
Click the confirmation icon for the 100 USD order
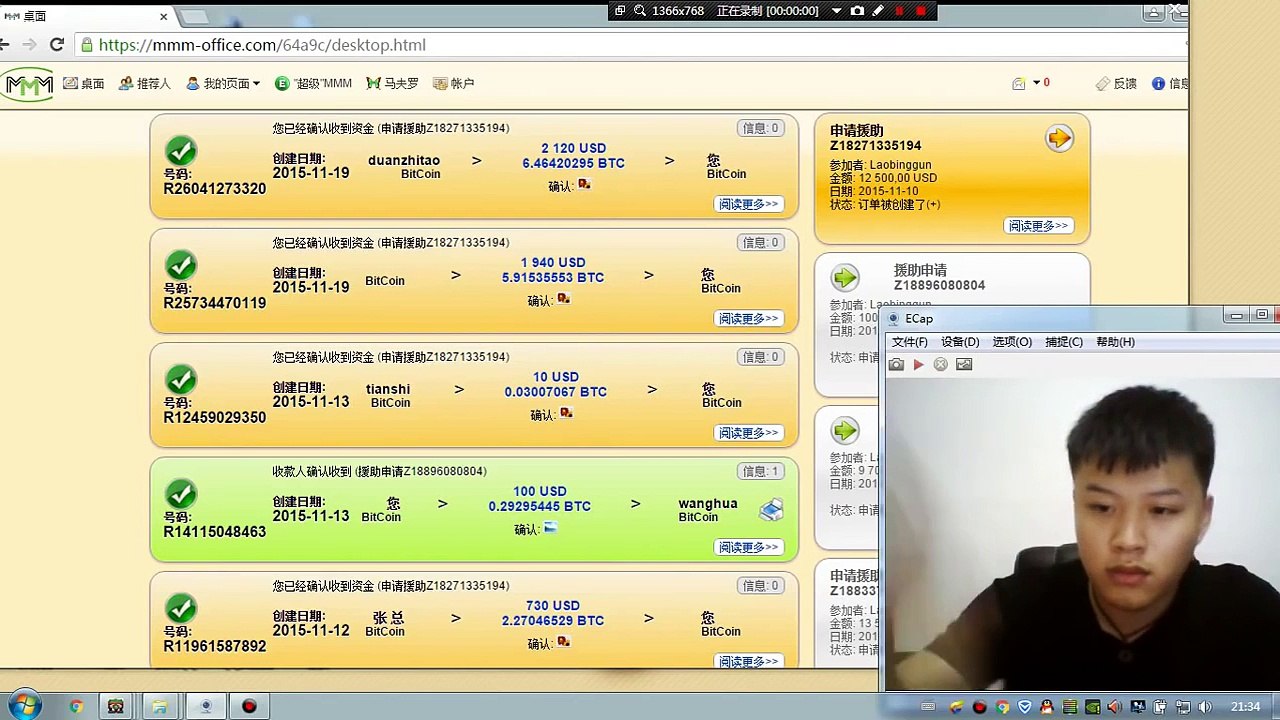pyautogui.click(x=550, y=528)
